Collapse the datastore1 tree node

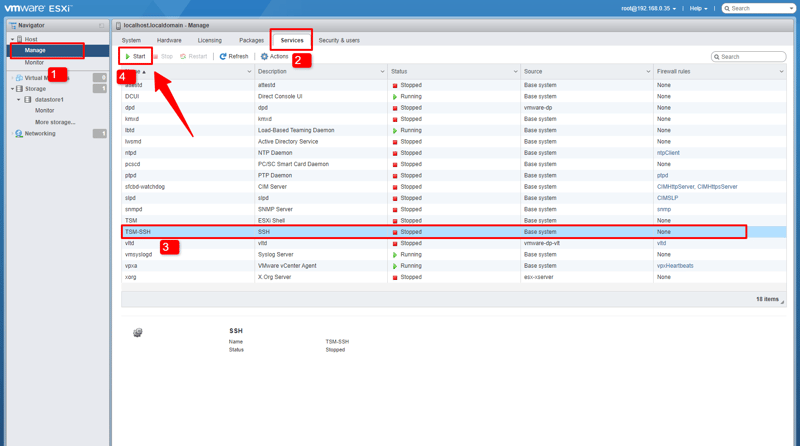[19, 100]
